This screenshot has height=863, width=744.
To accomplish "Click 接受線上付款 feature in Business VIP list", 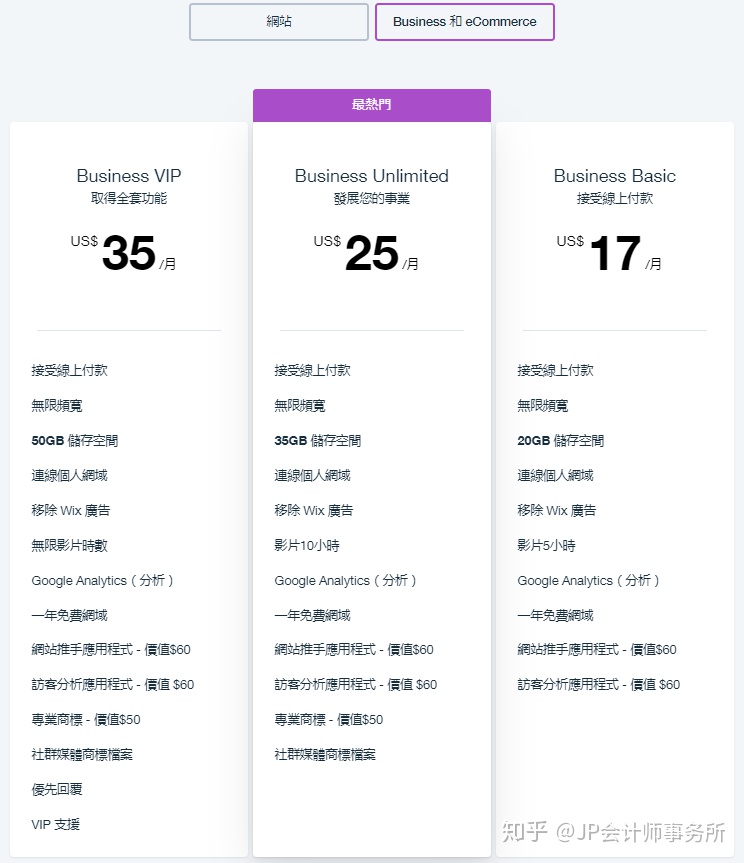I will [x=69, y=371].
